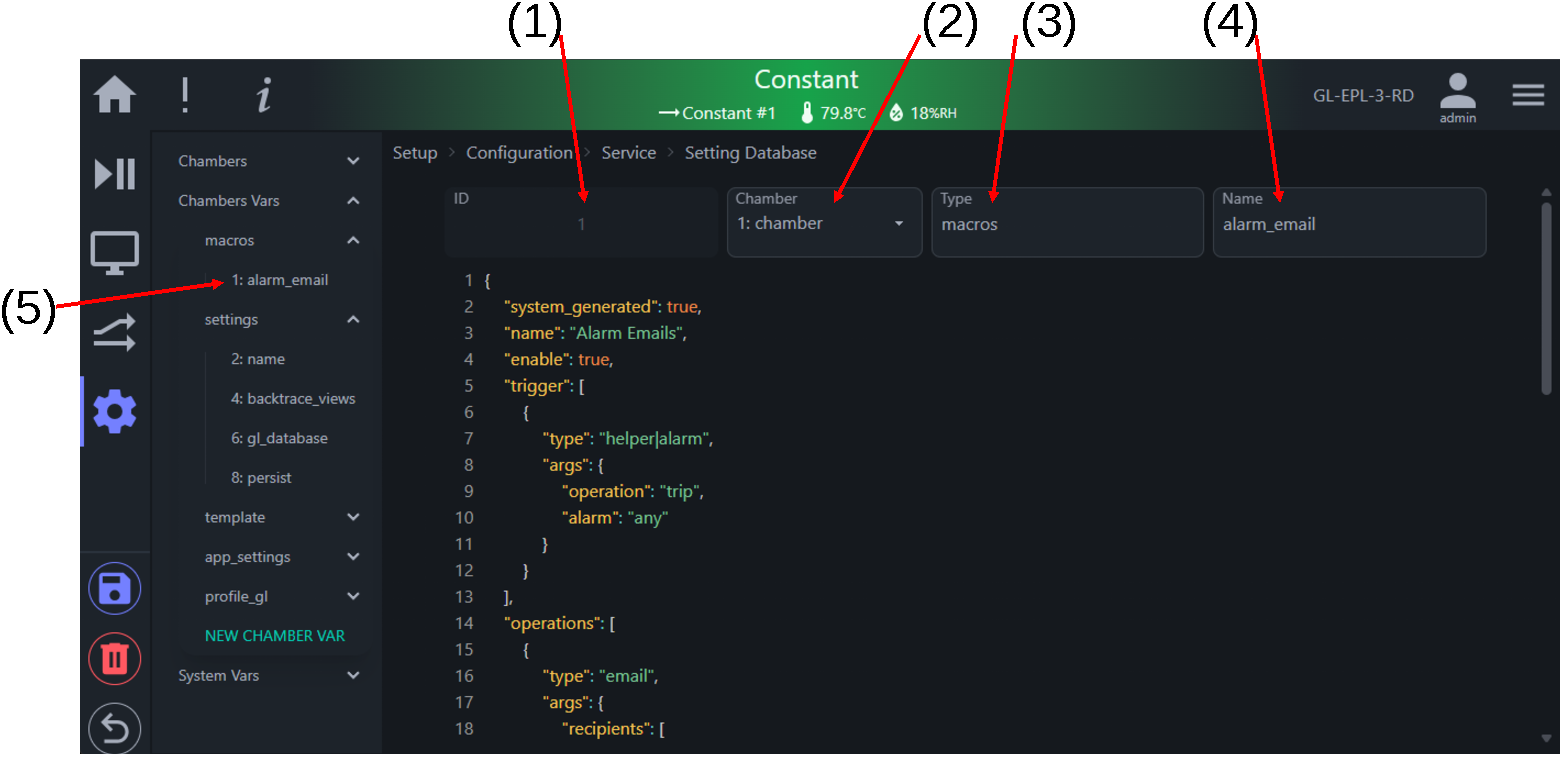Click the play/pause run control icon
This screenshot has height=757, width=1566.
pos(115,174)
